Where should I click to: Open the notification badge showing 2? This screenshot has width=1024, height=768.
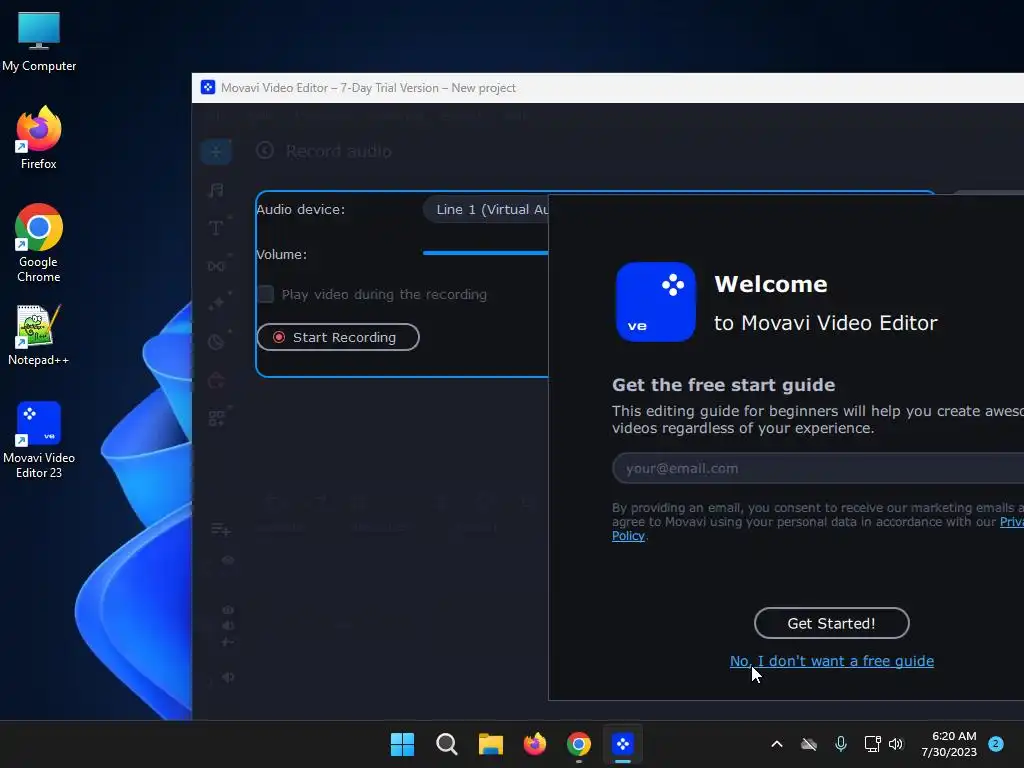(x=996, y=743)
